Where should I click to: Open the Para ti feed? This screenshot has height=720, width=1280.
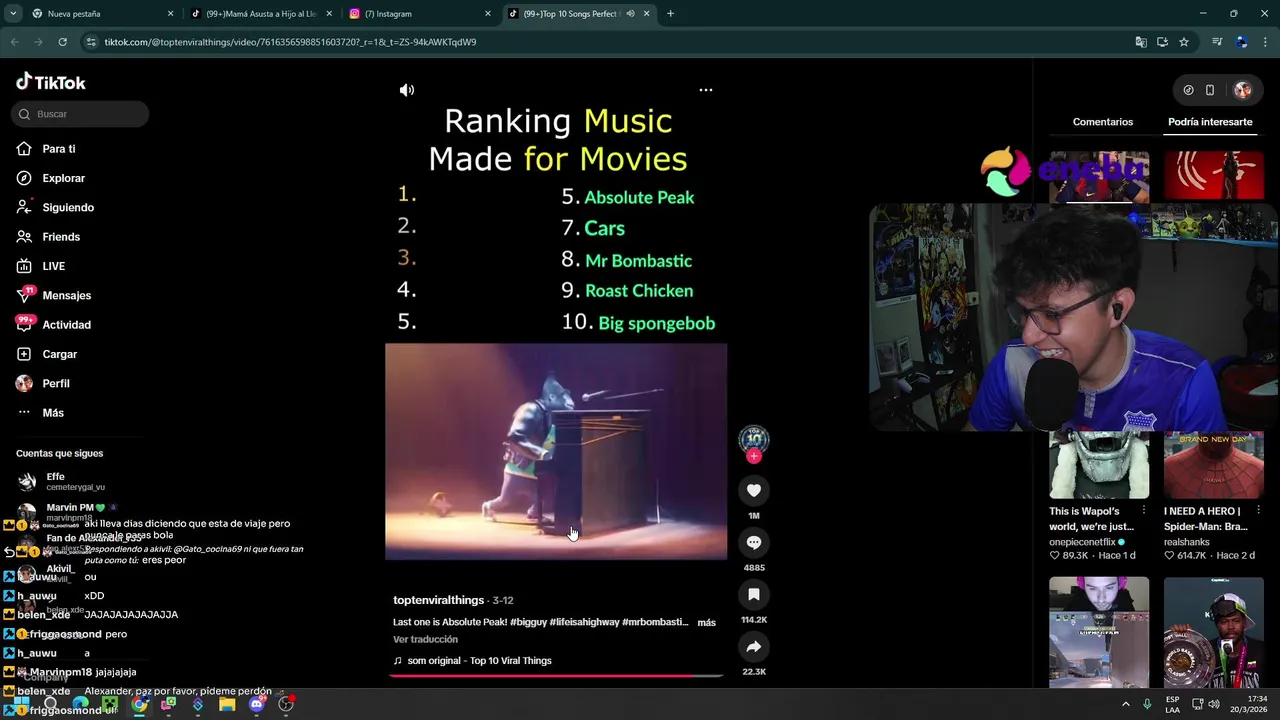(58, 149)
